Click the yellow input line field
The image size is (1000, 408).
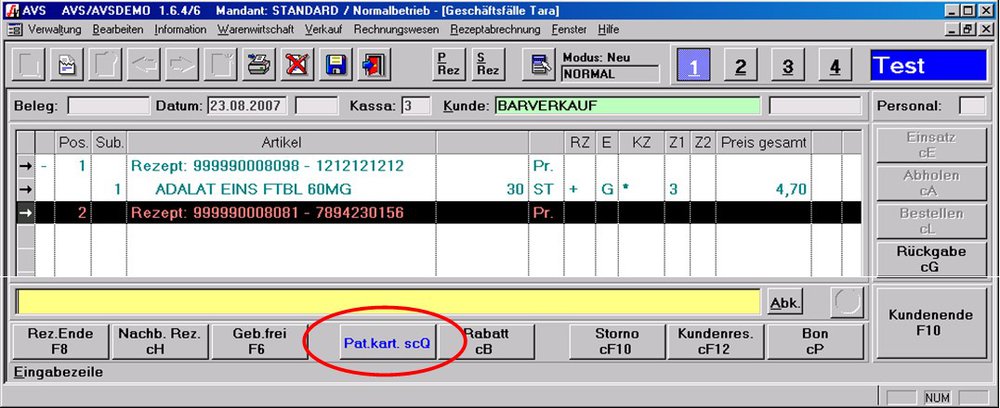click(x=388, y=302)
